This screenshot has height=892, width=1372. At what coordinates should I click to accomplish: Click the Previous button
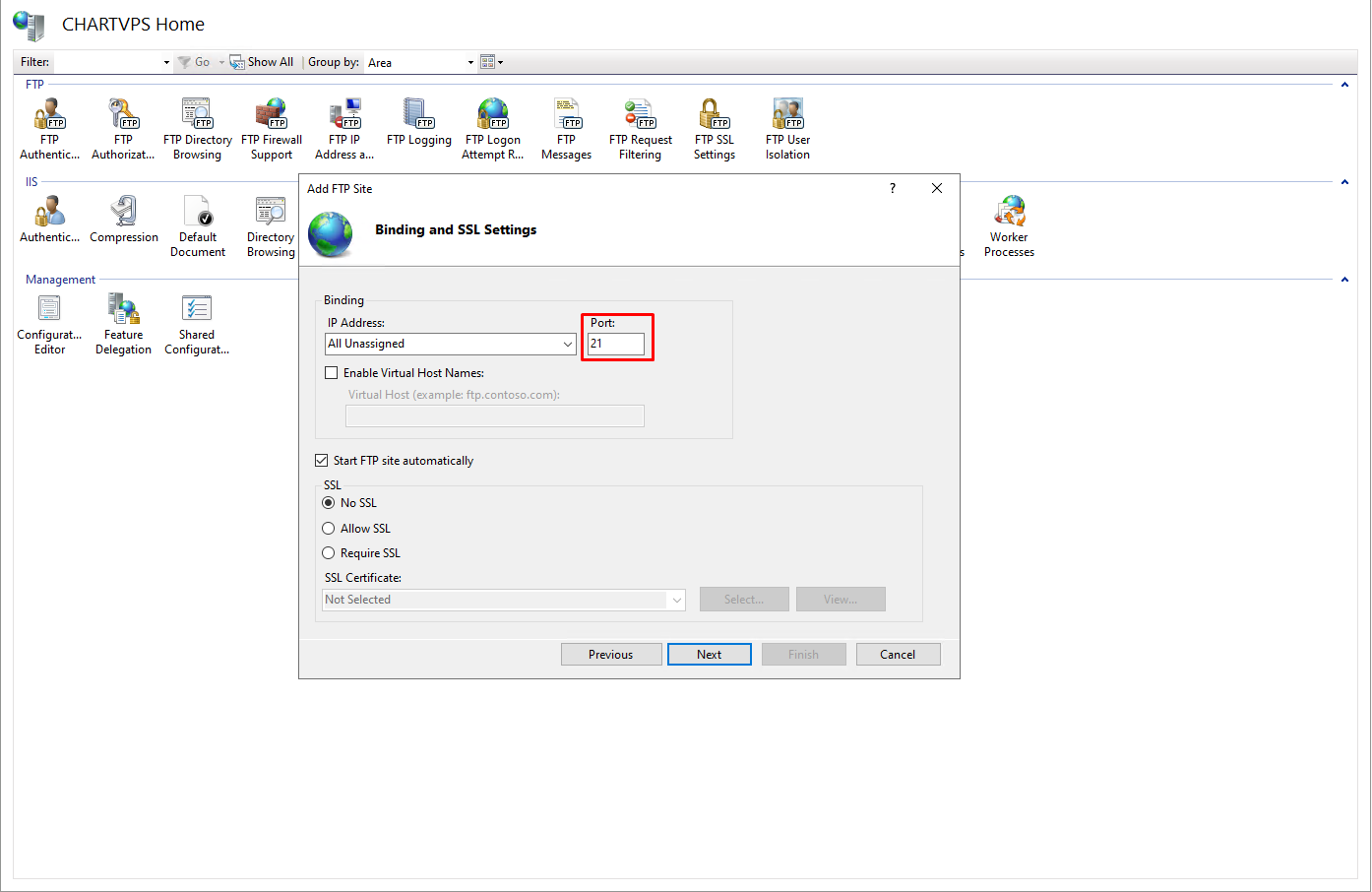(x=610, y=655)
